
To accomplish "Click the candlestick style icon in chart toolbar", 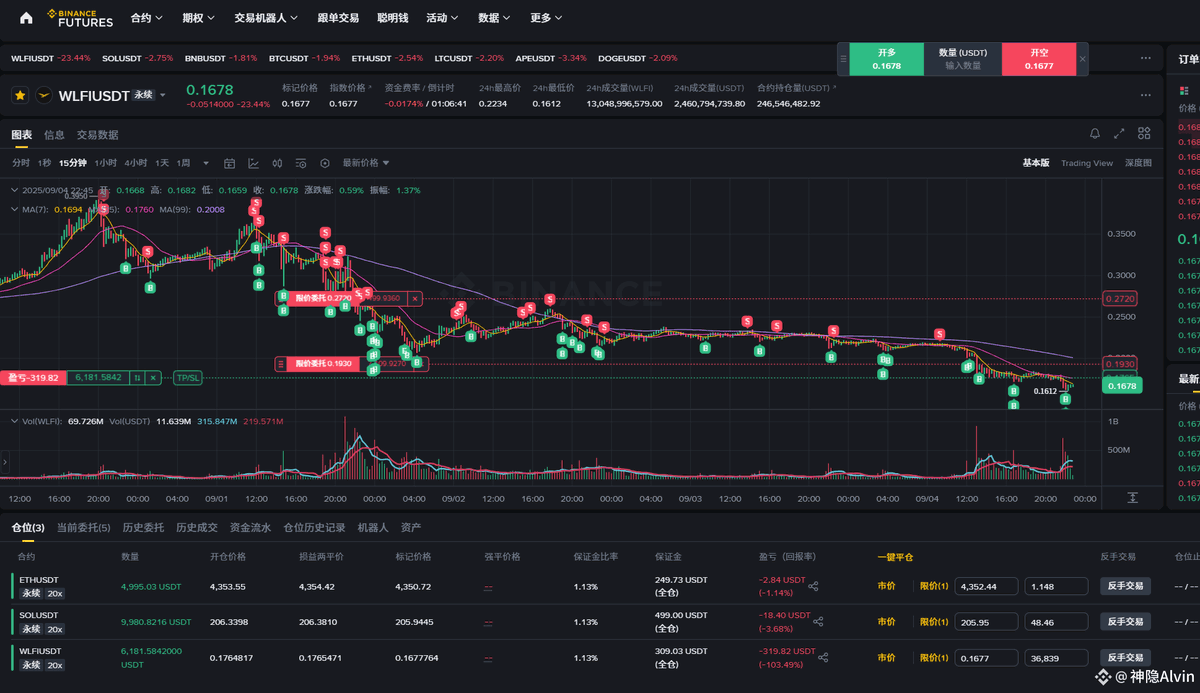I will (x=277, y=163).
